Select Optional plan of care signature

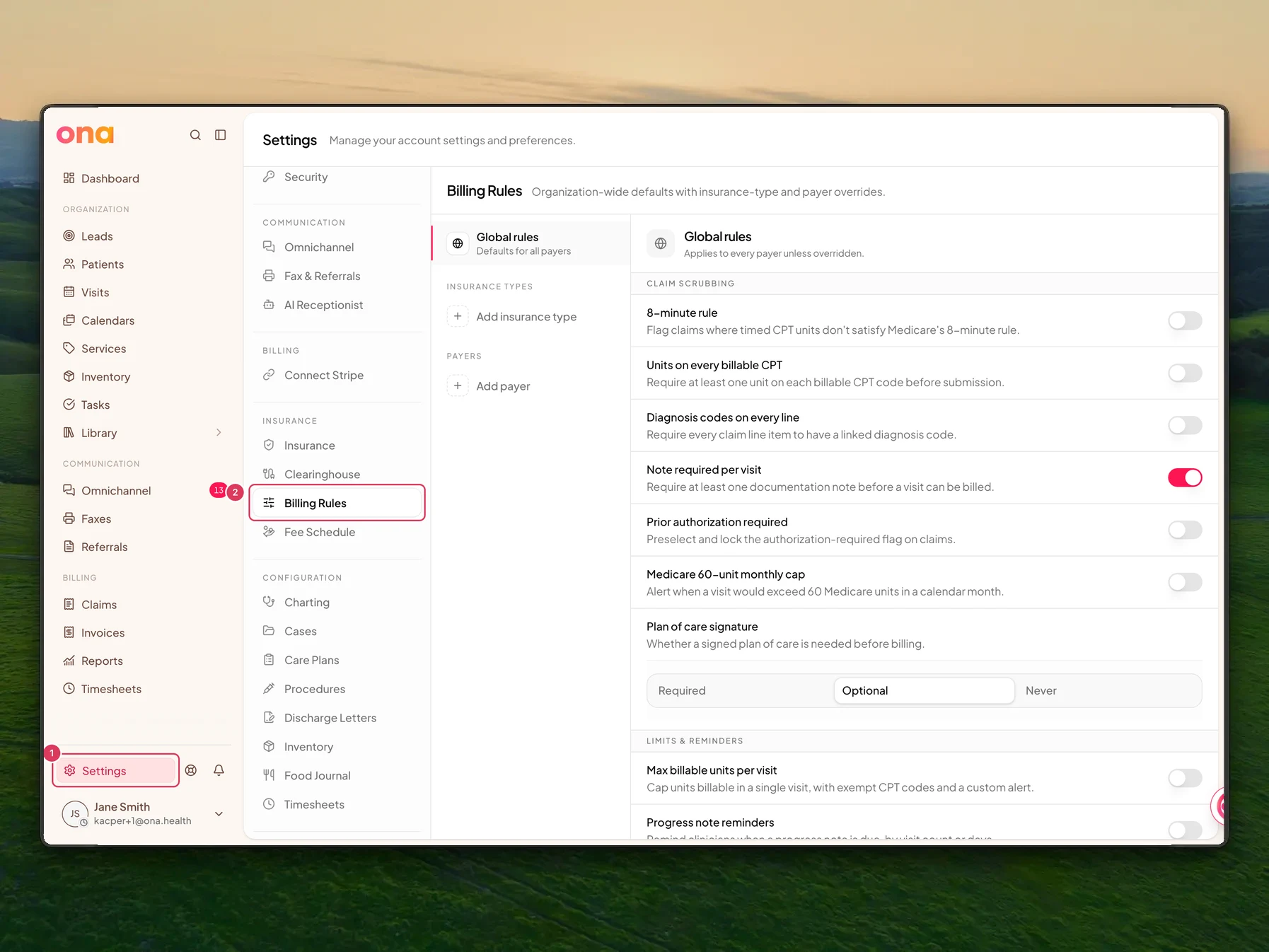(924, 690)
